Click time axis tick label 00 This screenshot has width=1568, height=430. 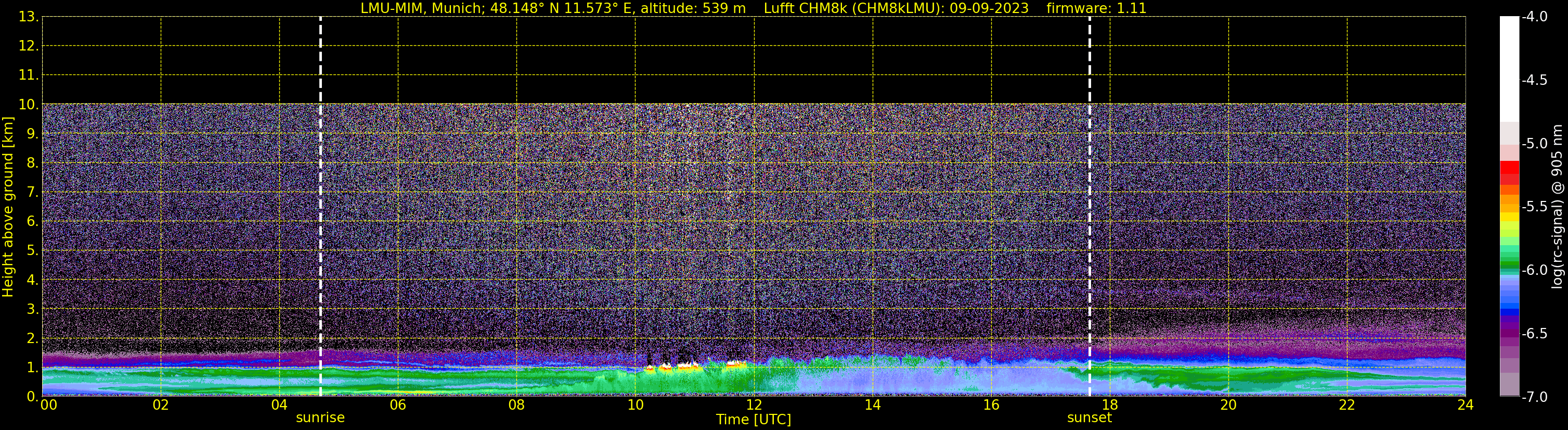click(49, 405)
